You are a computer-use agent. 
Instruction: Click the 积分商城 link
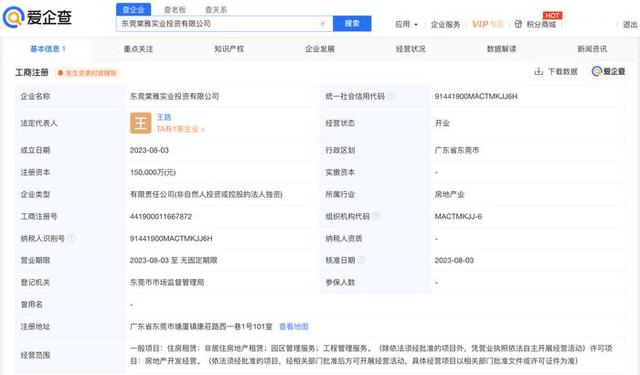pos(541,24)
